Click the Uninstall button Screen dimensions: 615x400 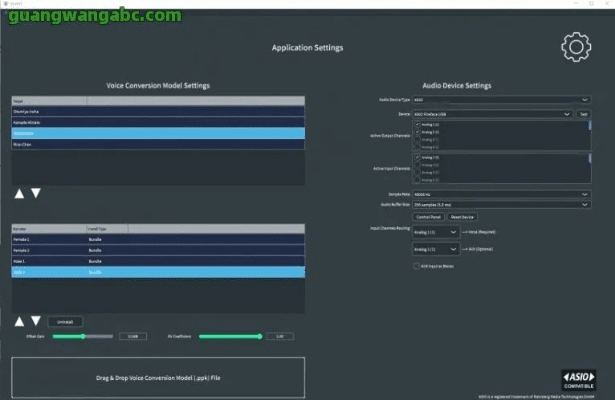point(65,321)
